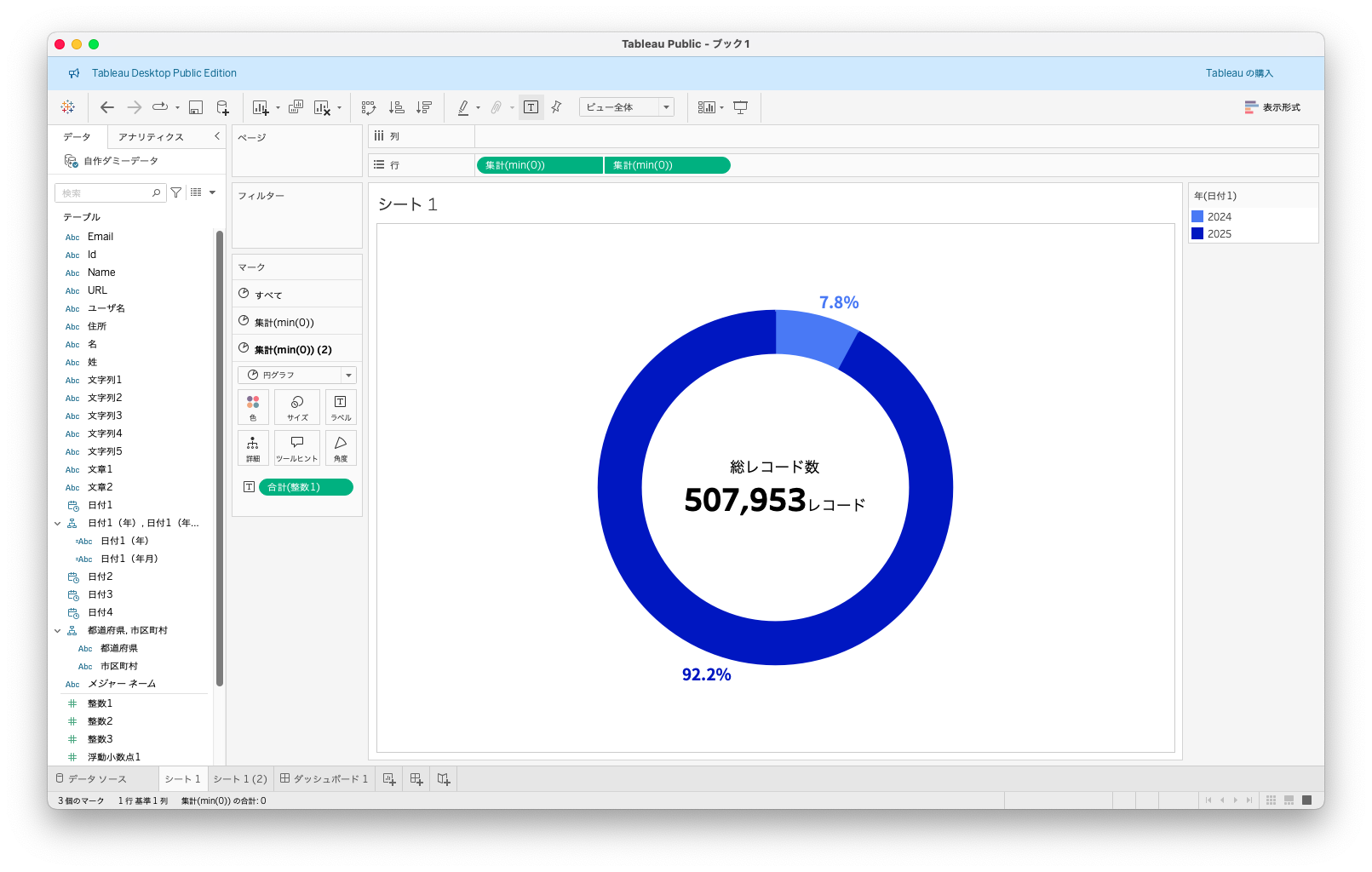
Task: Switch to the filmstrip view in the status bar
Action: point(1289,800)
